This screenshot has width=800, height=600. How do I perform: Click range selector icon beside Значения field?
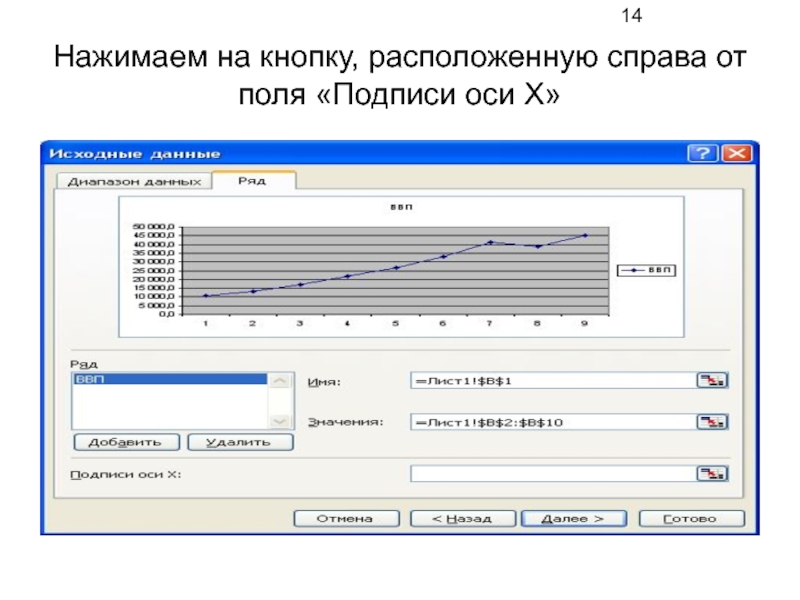click(712, 422)
